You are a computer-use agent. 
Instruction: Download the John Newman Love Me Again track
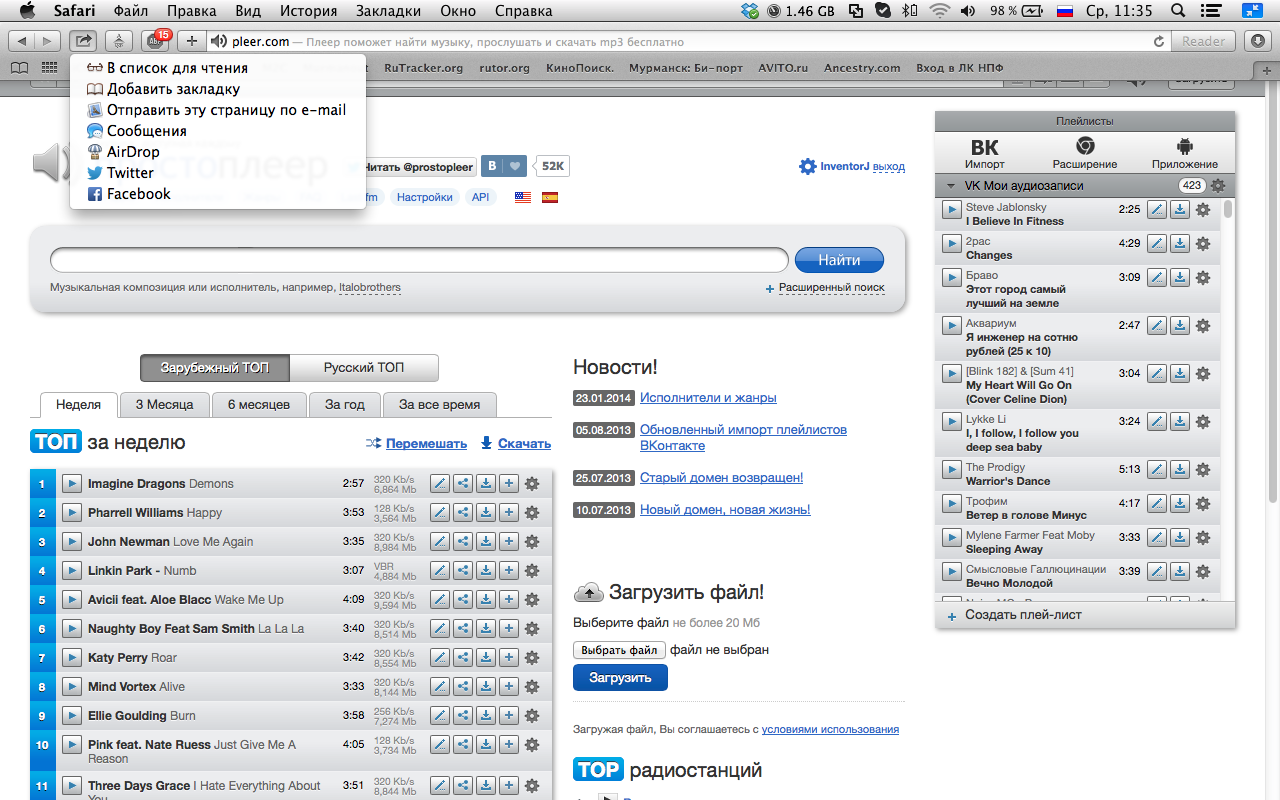[x=486, y=542]
